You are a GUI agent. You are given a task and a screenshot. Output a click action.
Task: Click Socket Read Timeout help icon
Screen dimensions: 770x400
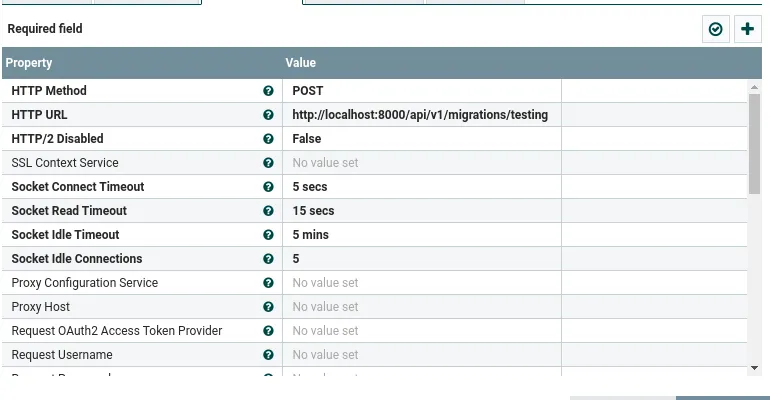coord(268,211)
